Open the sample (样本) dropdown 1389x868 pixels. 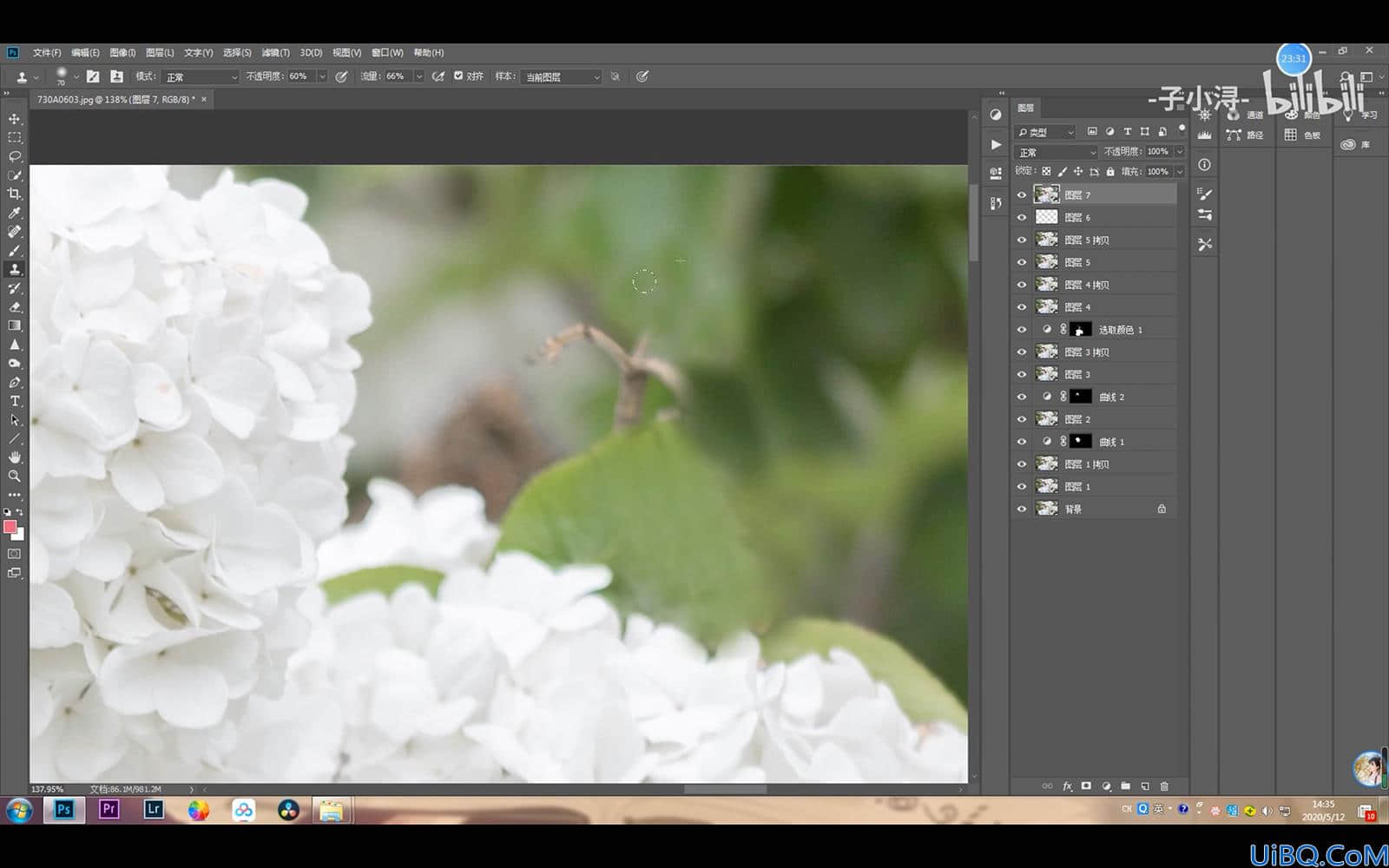(x=562, y=77)
